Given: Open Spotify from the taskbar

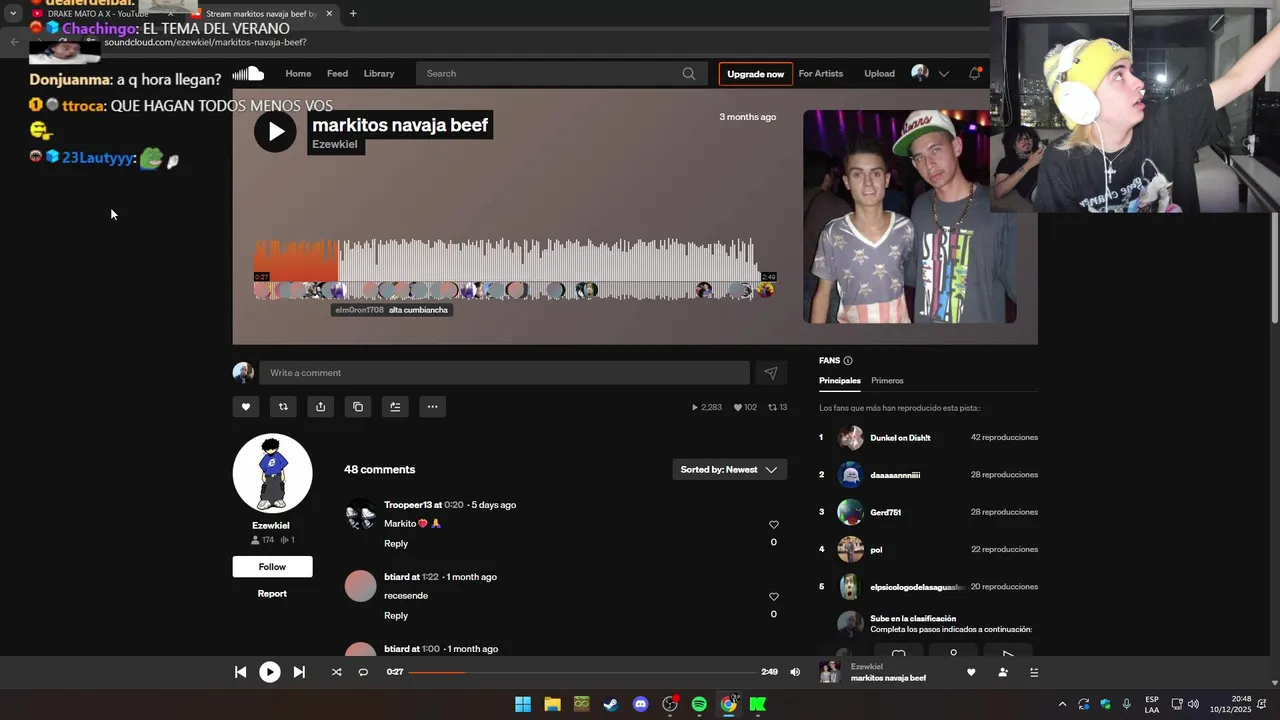Looking at the screenshot, I should coord(699,704).
